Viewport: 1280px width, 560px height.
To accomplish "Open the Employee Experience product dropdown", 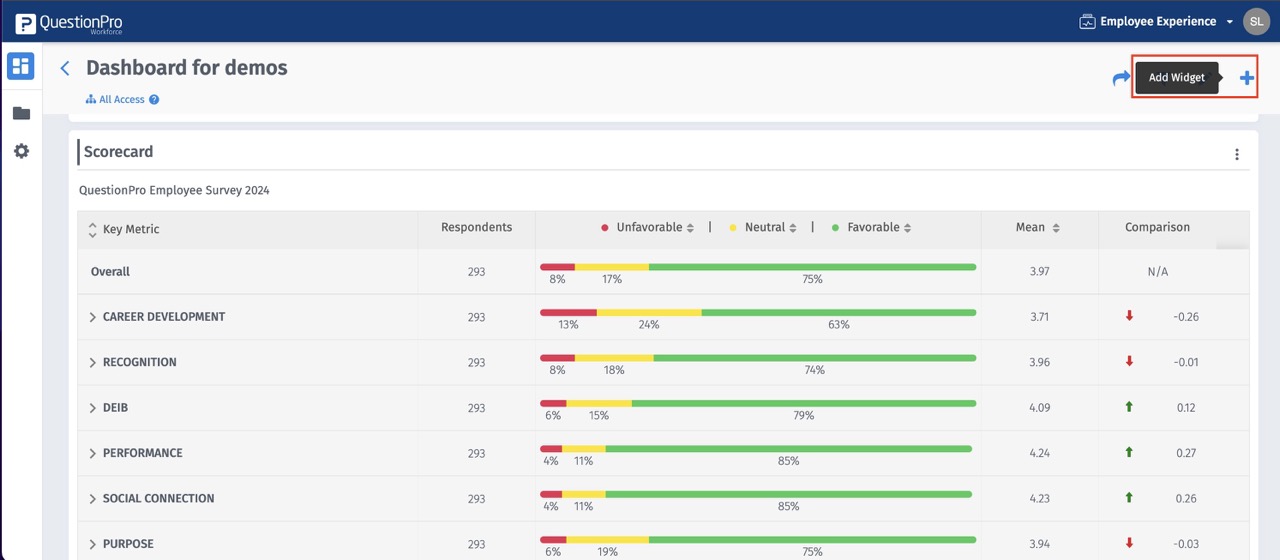I will point(1161,21).
